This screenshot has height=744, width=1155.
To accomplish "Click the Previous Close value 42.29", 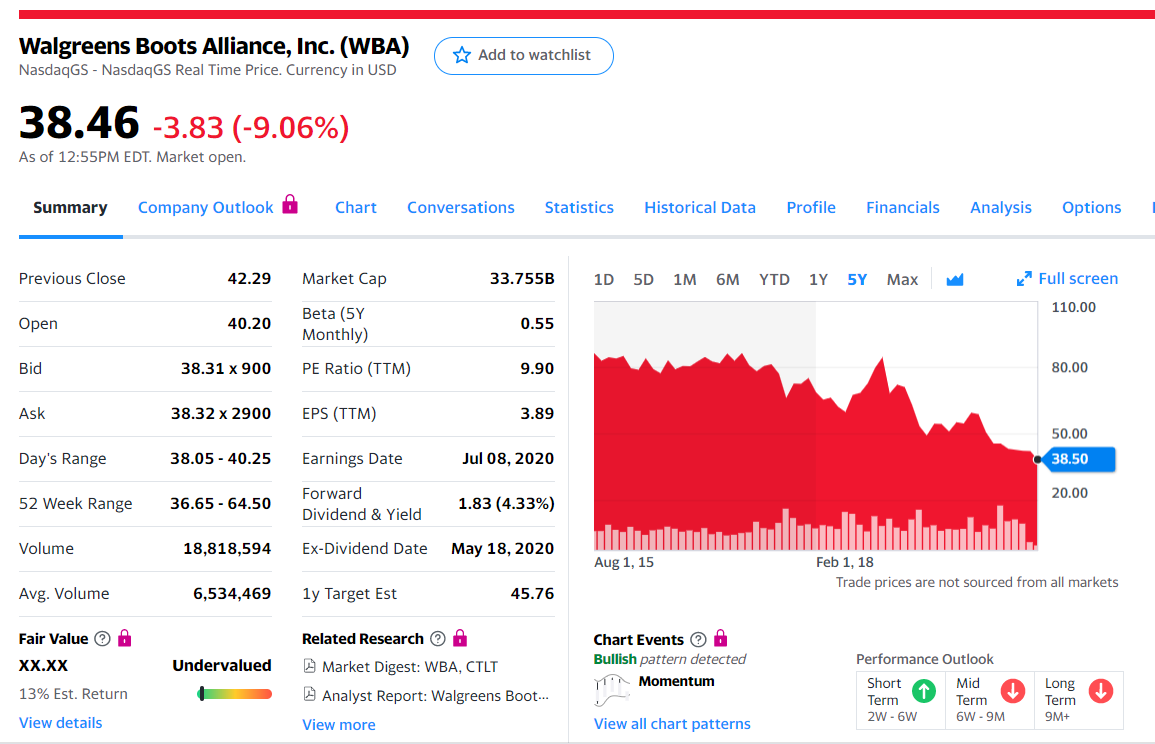I will 249,278.
